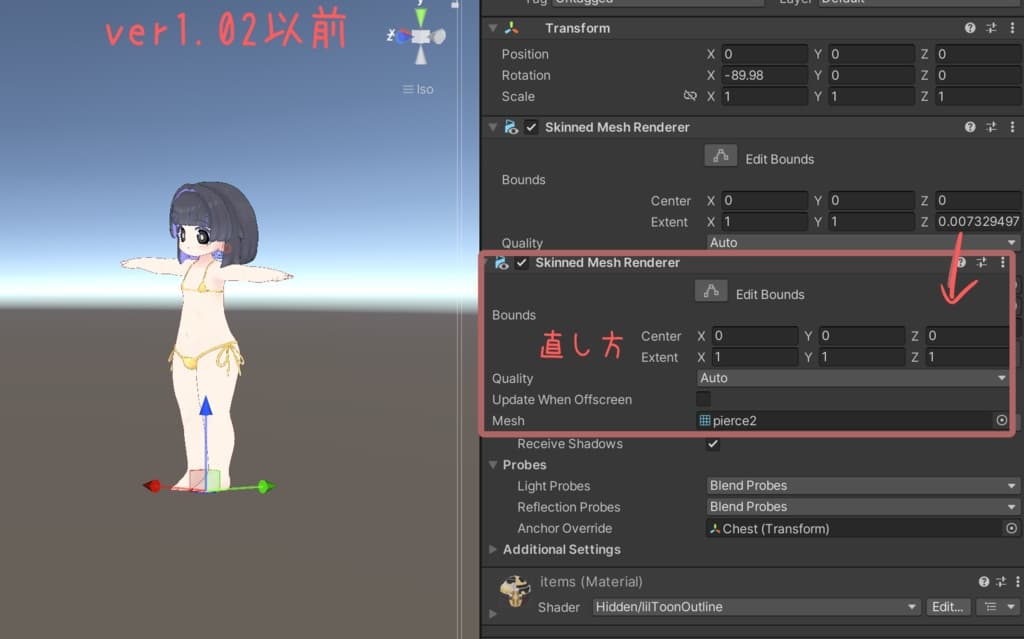This screenshot has width=1024, height=639.
Task: Open the Light Probes dropdown
Action: click(x=862, y=485)
